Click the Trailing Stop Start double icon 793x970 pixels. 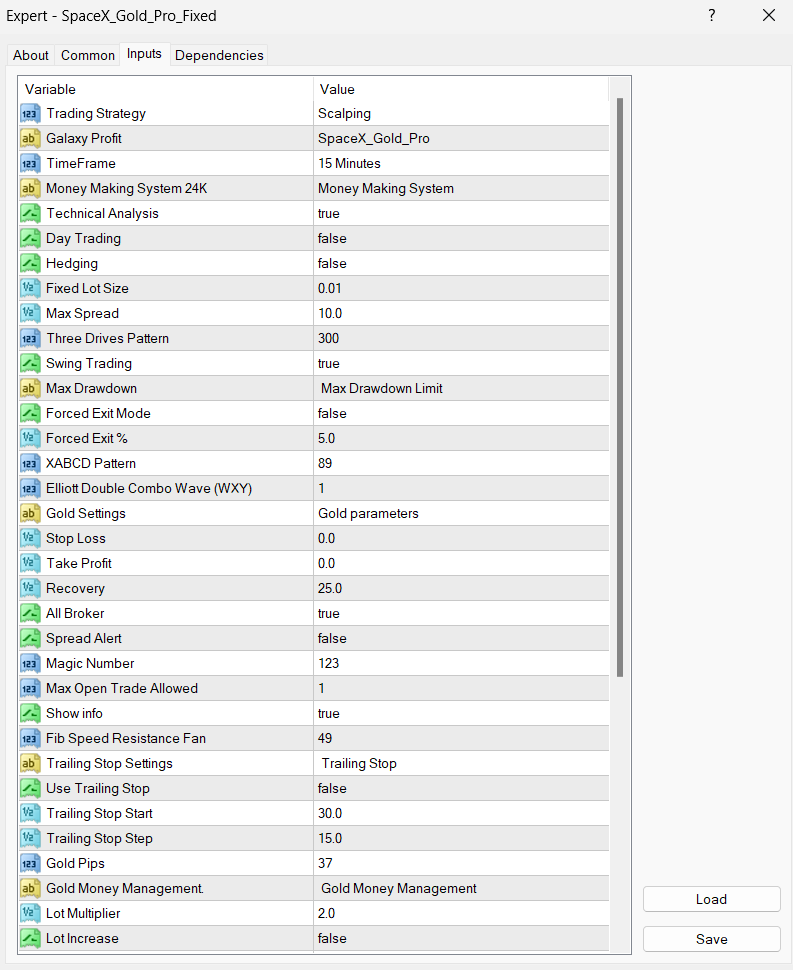click(30, 814)
